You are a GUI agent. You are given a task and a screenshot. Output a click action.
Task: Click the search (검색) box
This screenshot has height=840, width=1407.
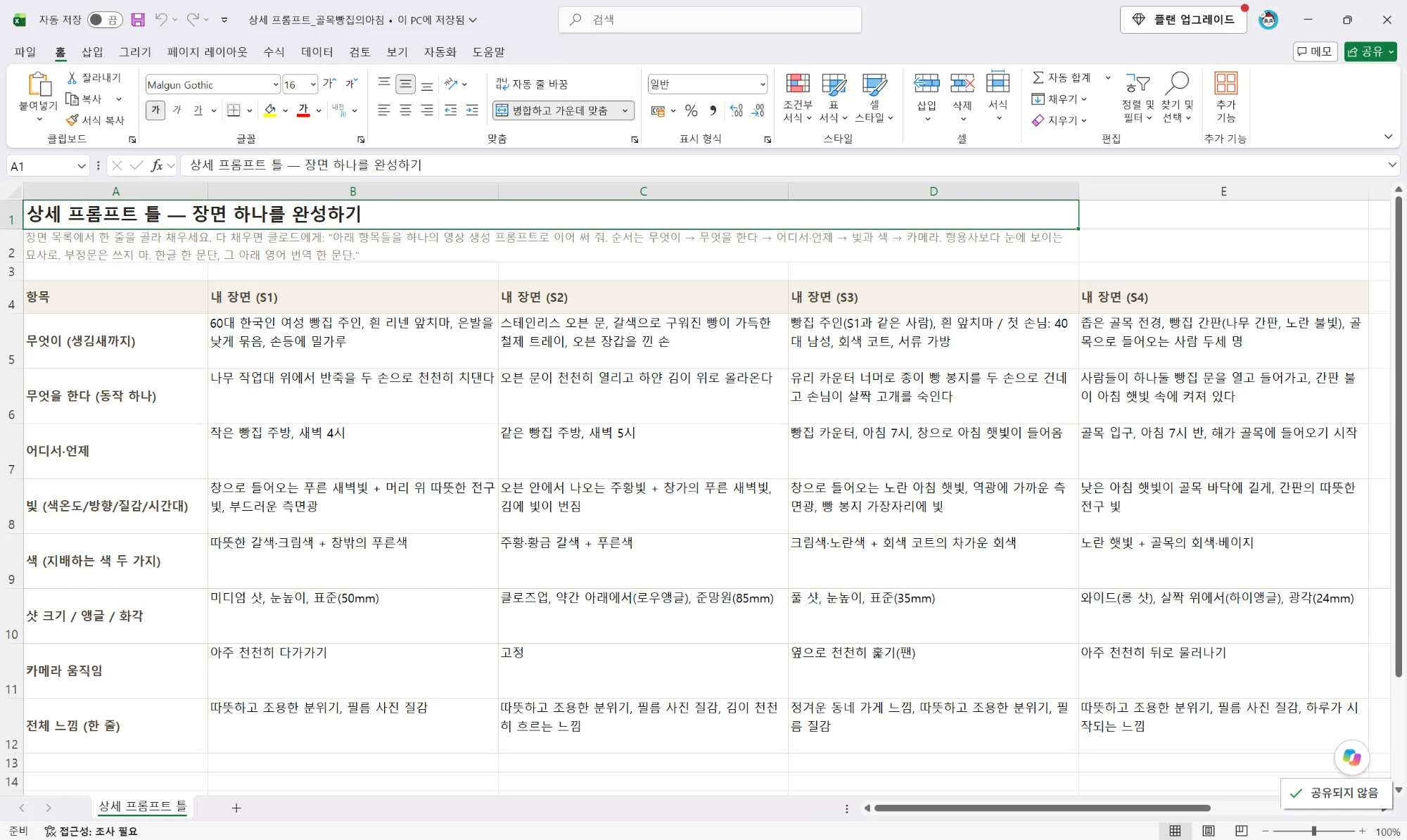coord(710,20)
